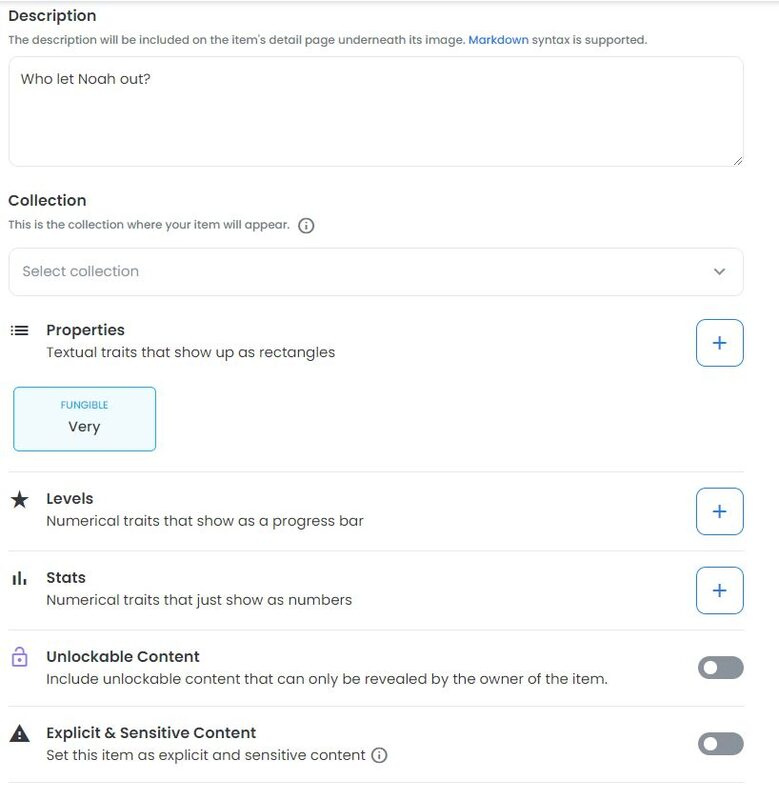Open the Select collection dropdown
The width and height of the screenshot is (779, 800).
[x=375, y=271]
